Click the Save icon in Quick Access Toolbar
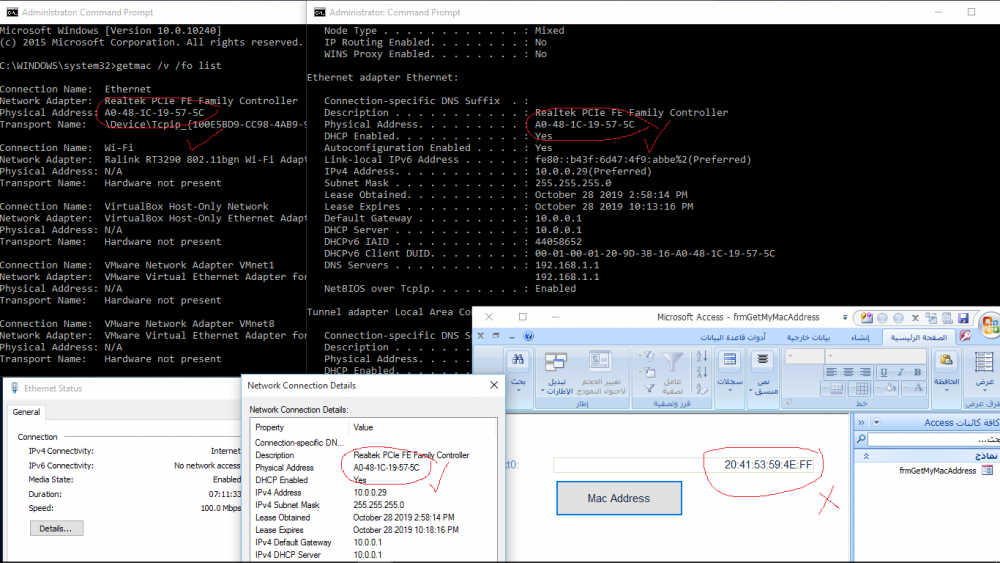The image size is (1000, 563). pyautogui.click(x=963, y=318)
